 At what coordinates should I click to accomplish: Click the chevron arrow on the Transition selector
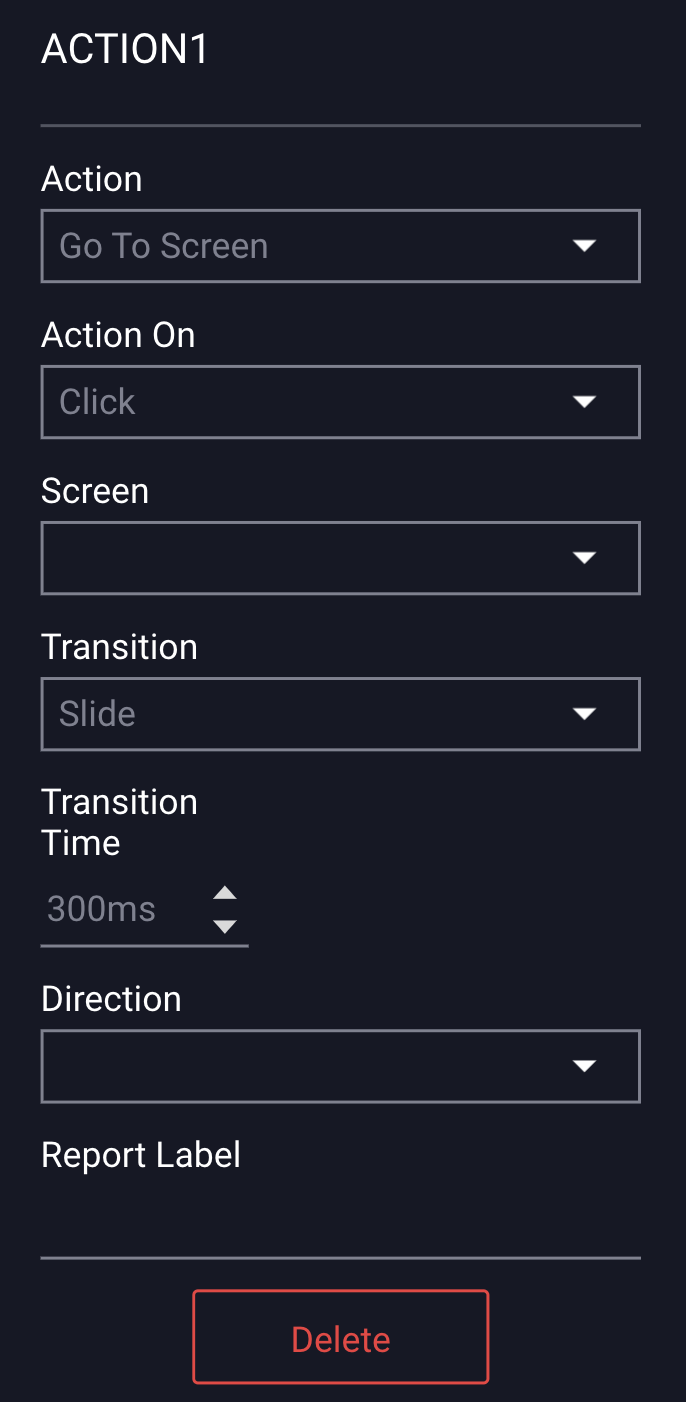point(584,714)
